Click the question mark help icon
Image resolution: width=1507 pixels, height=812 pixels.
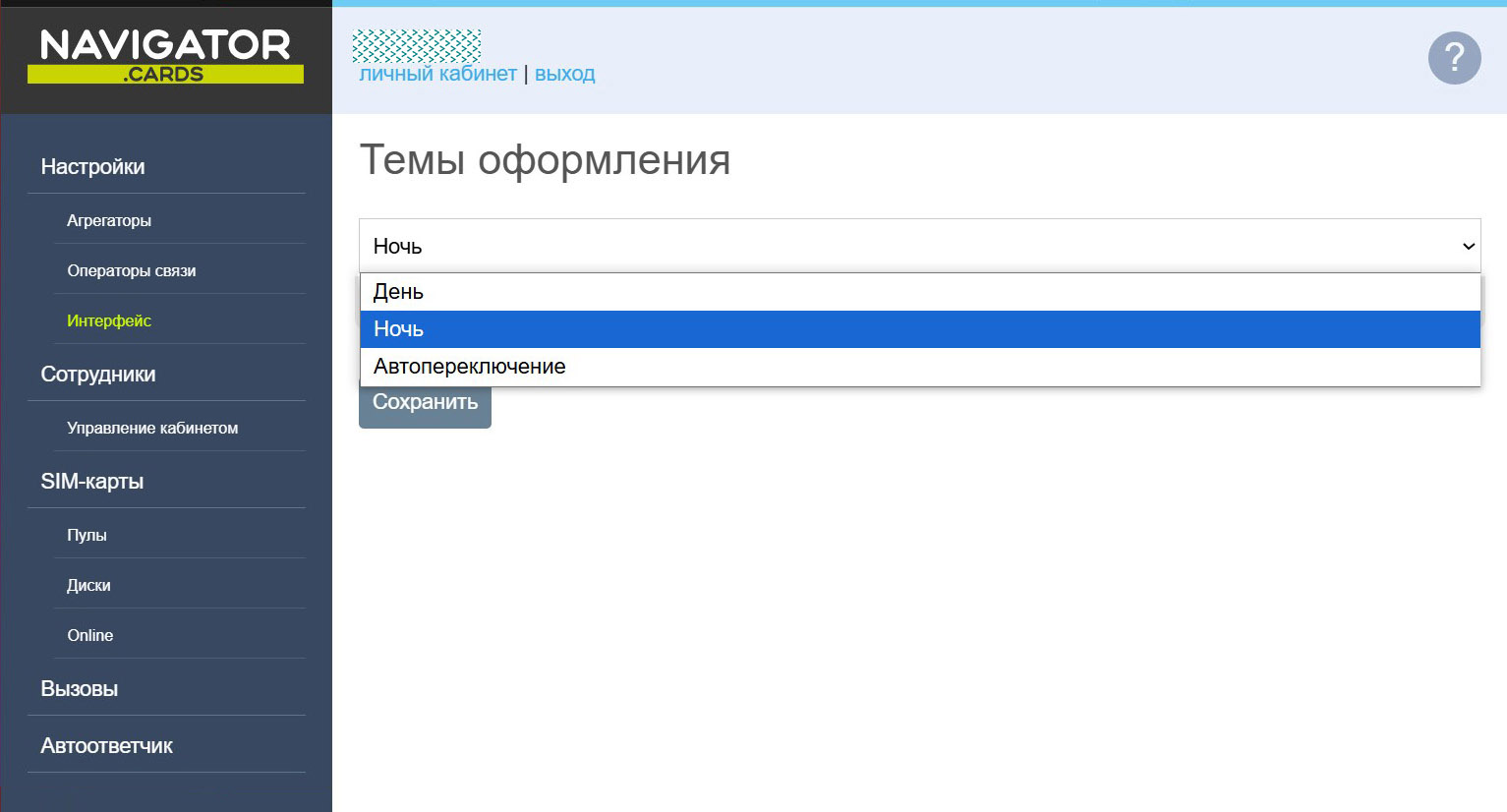pyautogui.click(x=1454, y=58)
